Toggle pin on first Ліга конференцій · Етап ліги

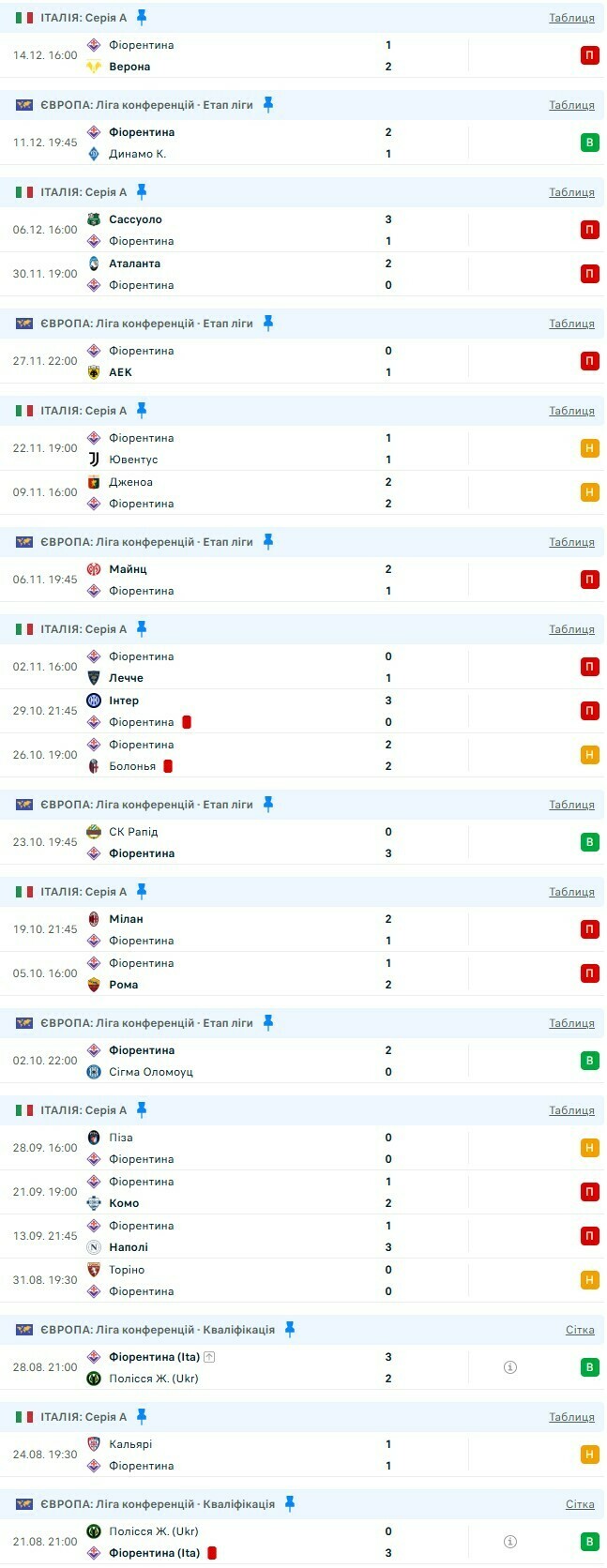pyautogui.click(x=268, y=104)
